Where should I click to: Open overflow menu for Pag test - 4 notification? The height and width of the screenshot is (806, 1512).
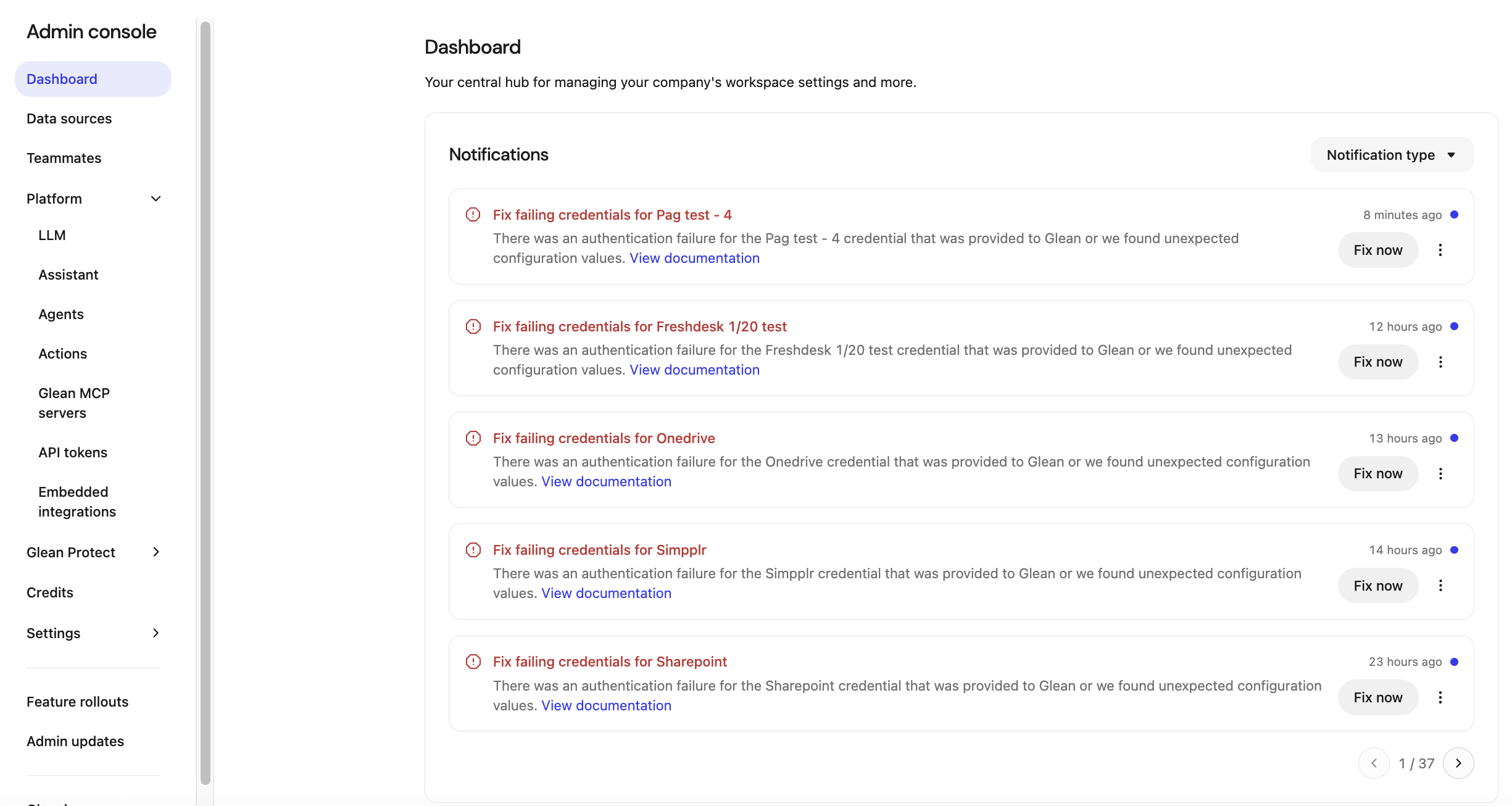1440,250
